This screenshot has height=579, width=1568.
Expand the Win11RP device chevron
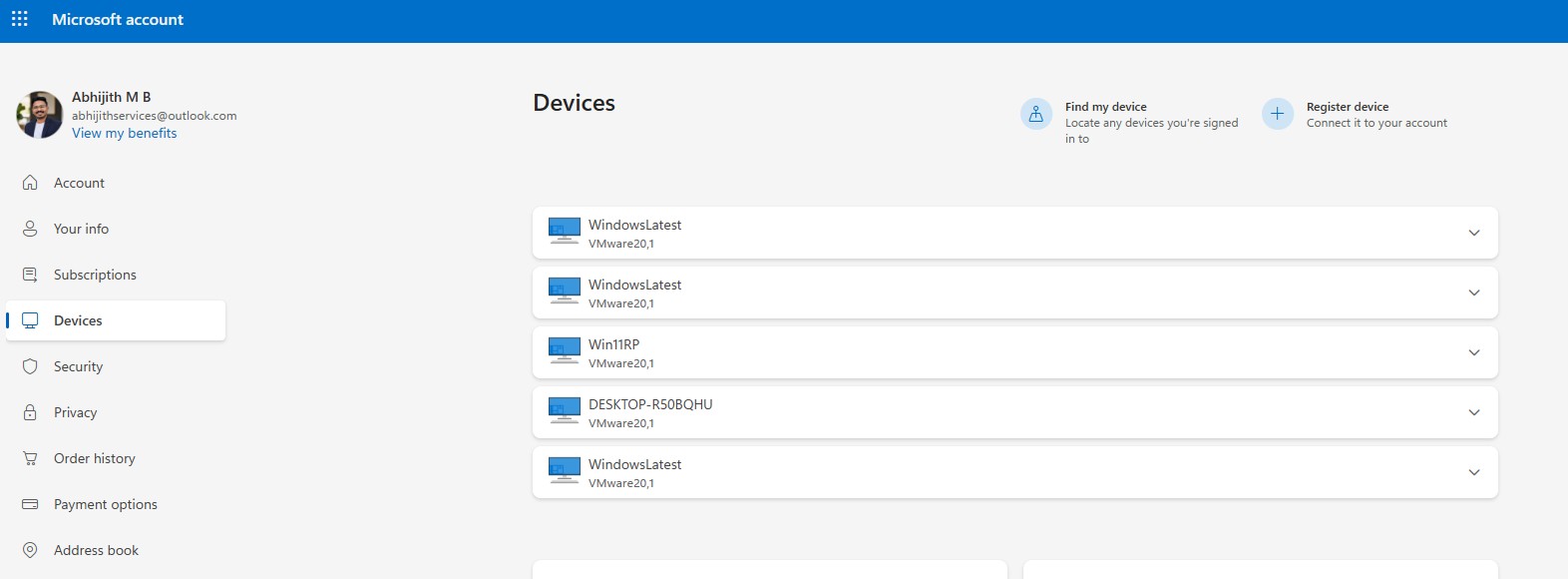1474,352
